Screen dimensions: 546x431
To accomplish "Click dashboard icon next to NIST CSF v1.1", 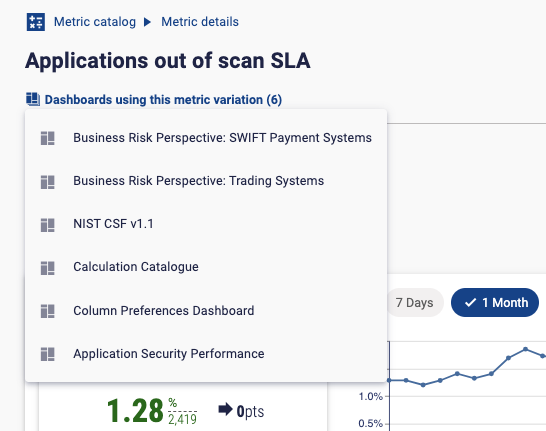I will point(48,225).
